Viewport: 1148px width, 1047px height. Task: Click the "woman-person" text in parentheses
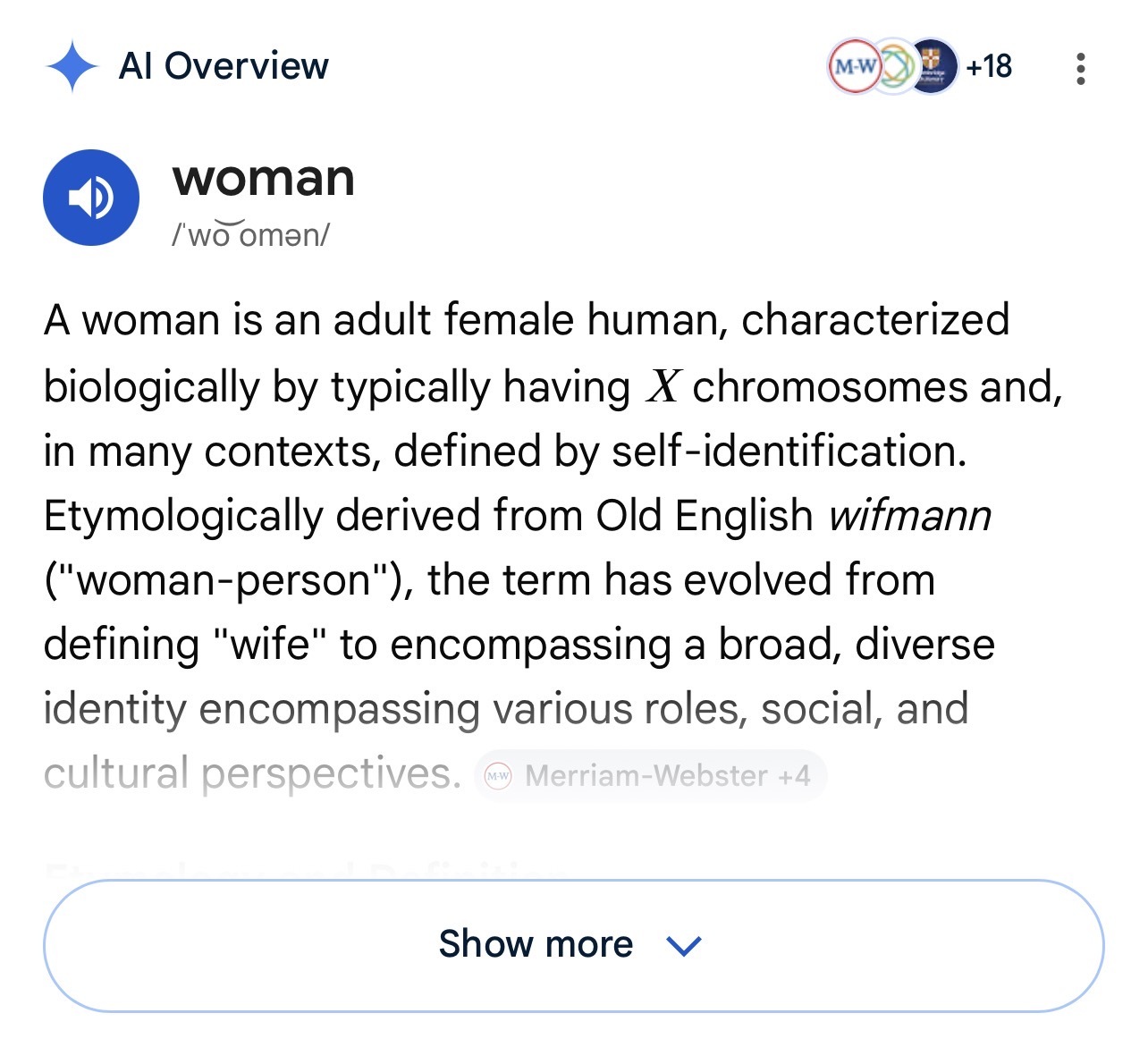224,580
